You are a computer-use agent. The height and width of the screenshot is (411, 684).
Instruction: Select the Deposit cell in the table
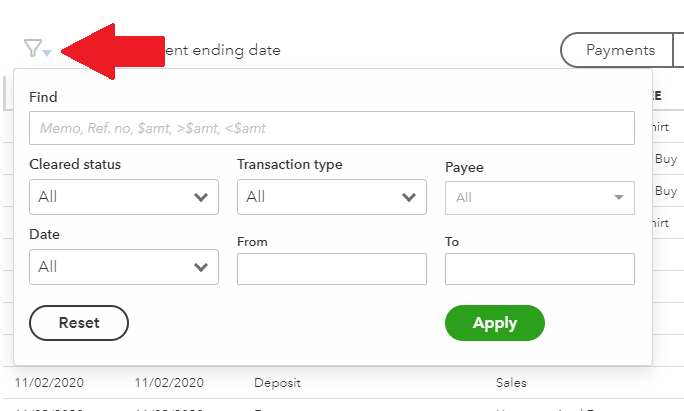pos(278,382)
